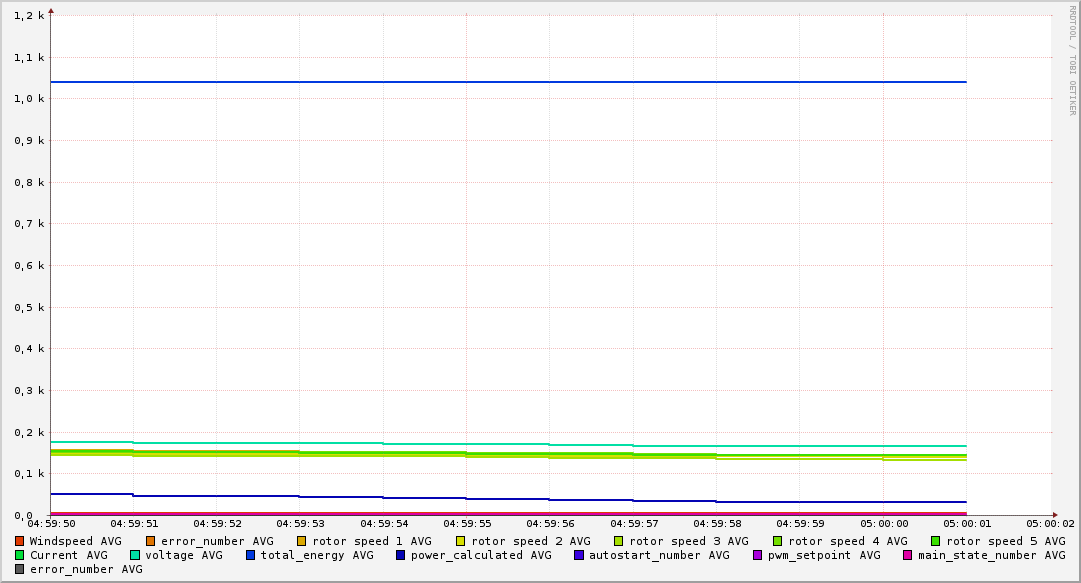Select the blue total_energy AVG swatch
Viewport: 1081px width, 583px height.
tap(251, 555)
